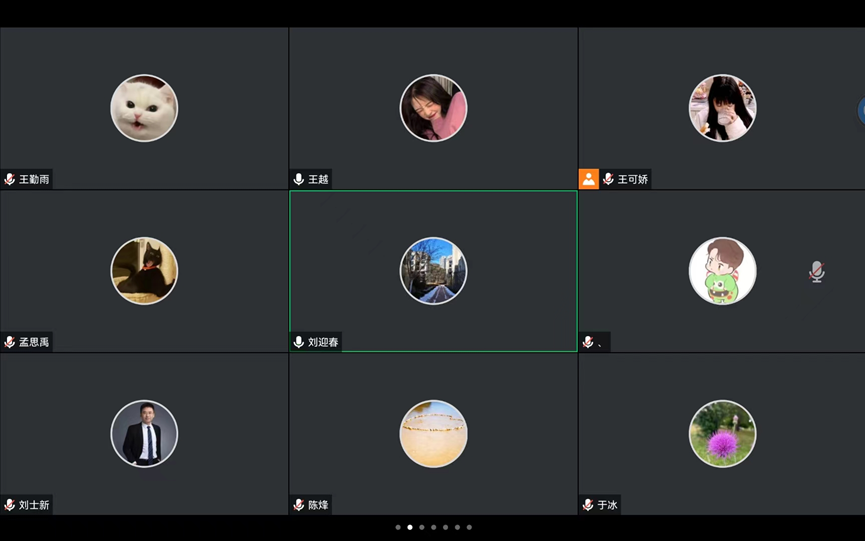This screenshot has height=541, width=865.
Task: Select the purple thistle flower avatar of 于冰
Action: tap(722, 434)
